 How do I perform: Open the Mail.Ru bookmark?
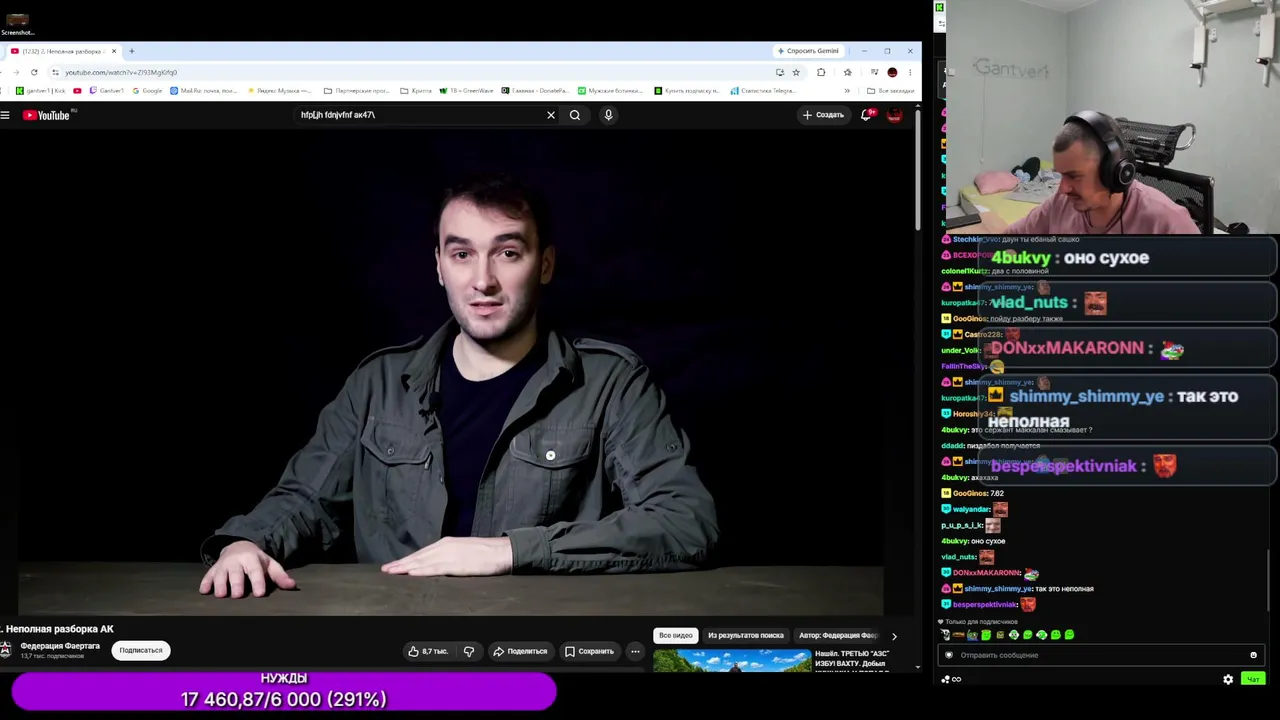click(x=204, y=91)
